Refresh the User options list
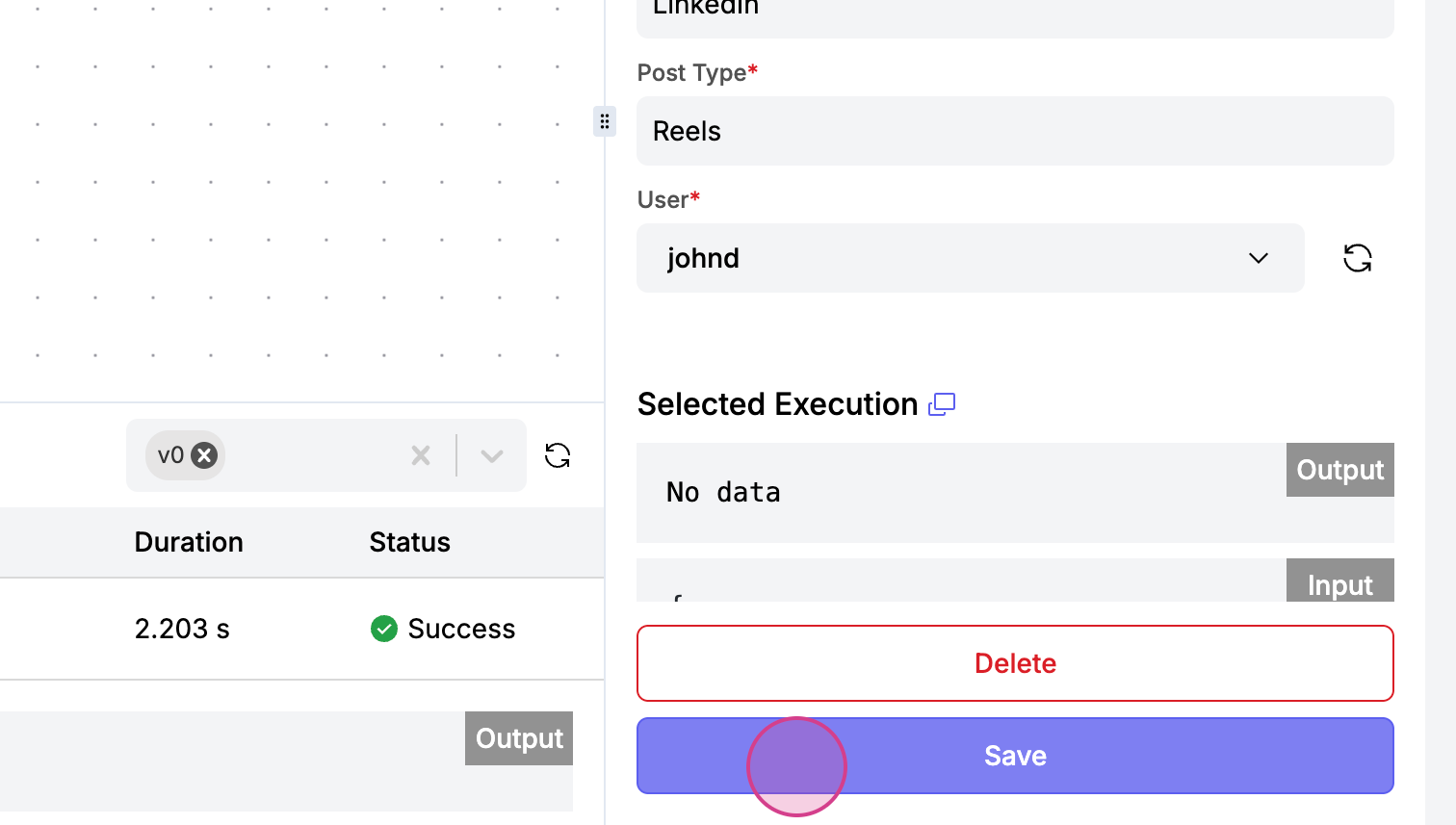1456x825 pixels. 1358,258
